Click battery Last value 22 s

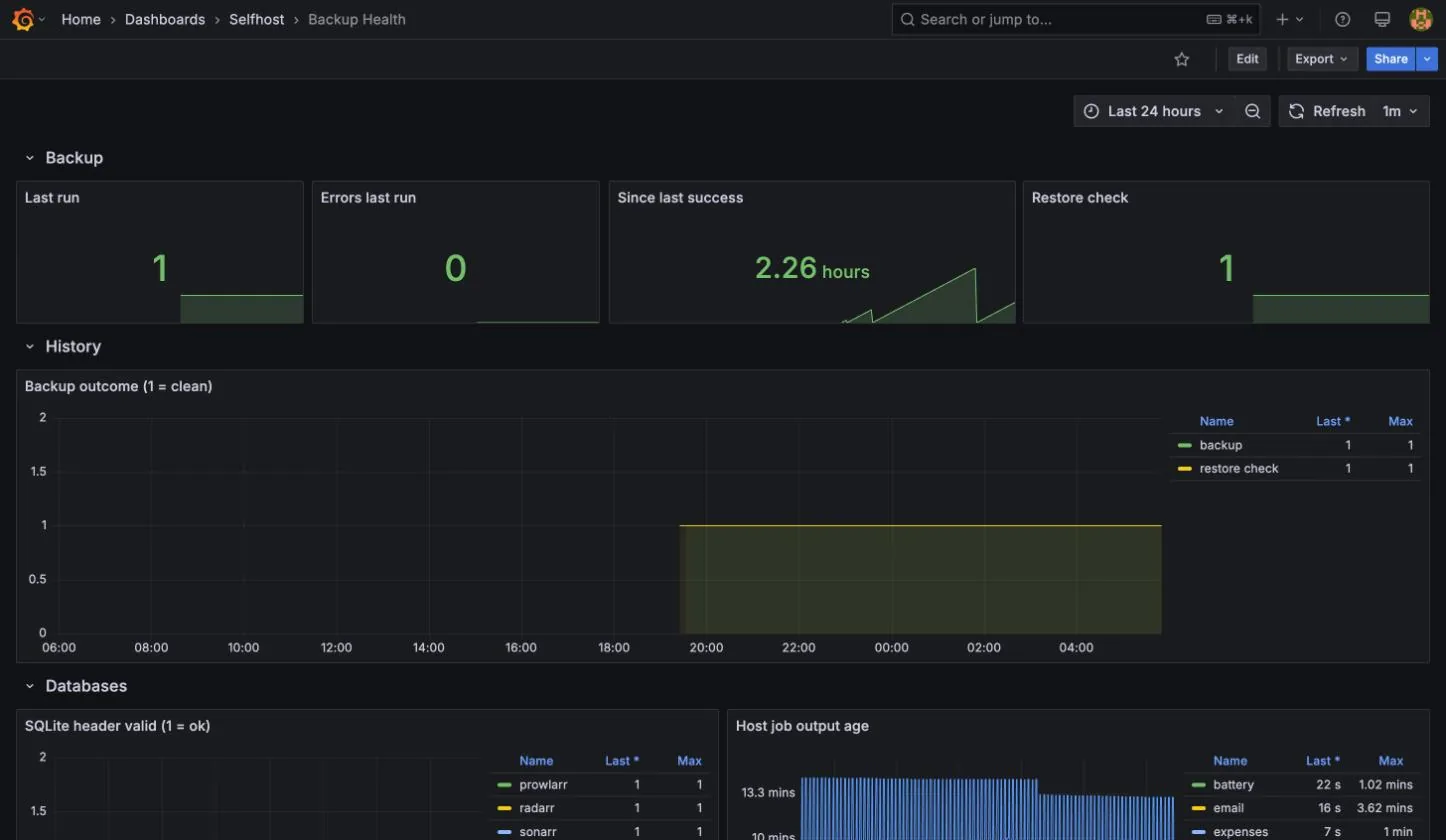tap(1328, 785)
